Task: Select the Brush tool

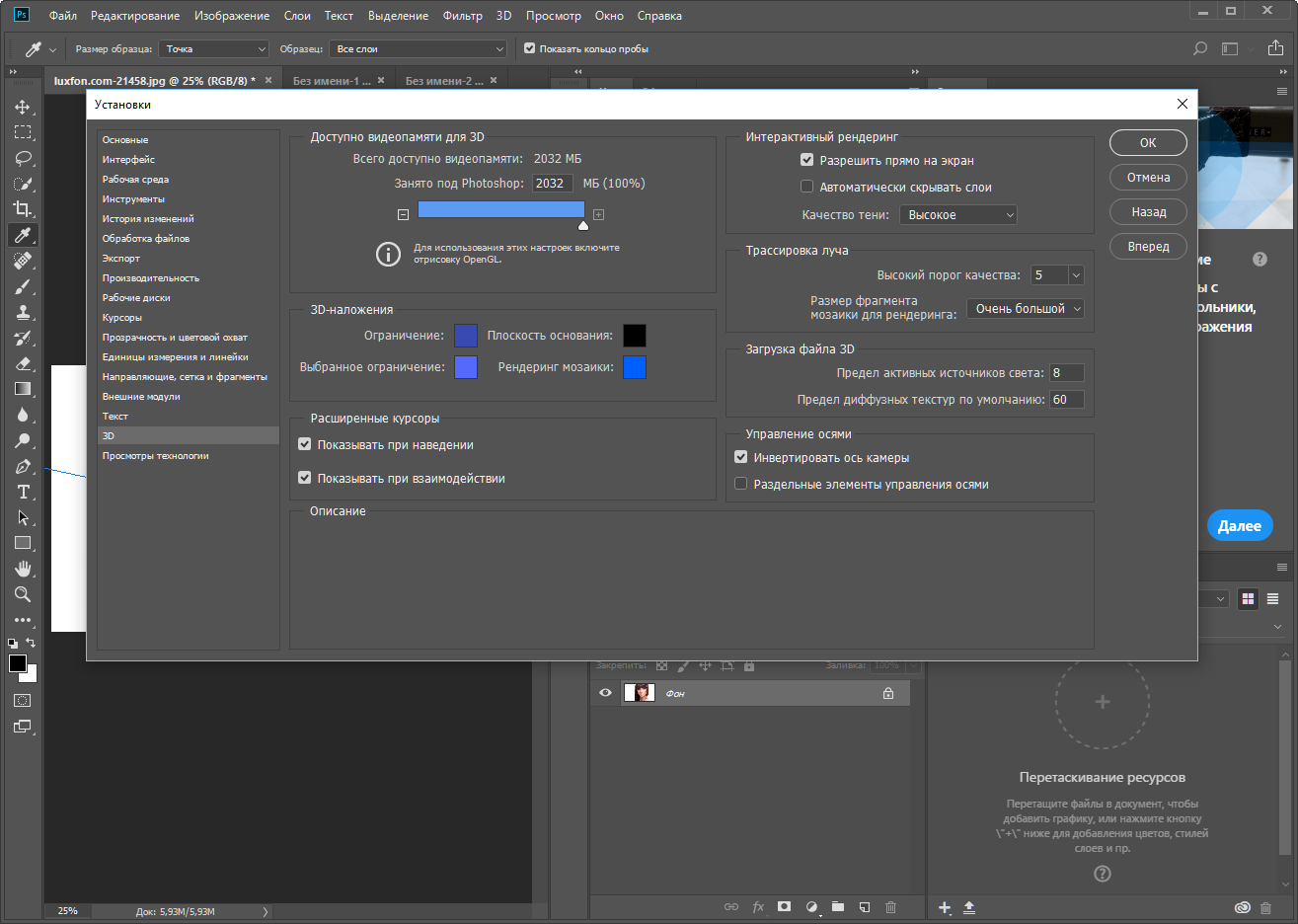Action: (x=23, y=286)
